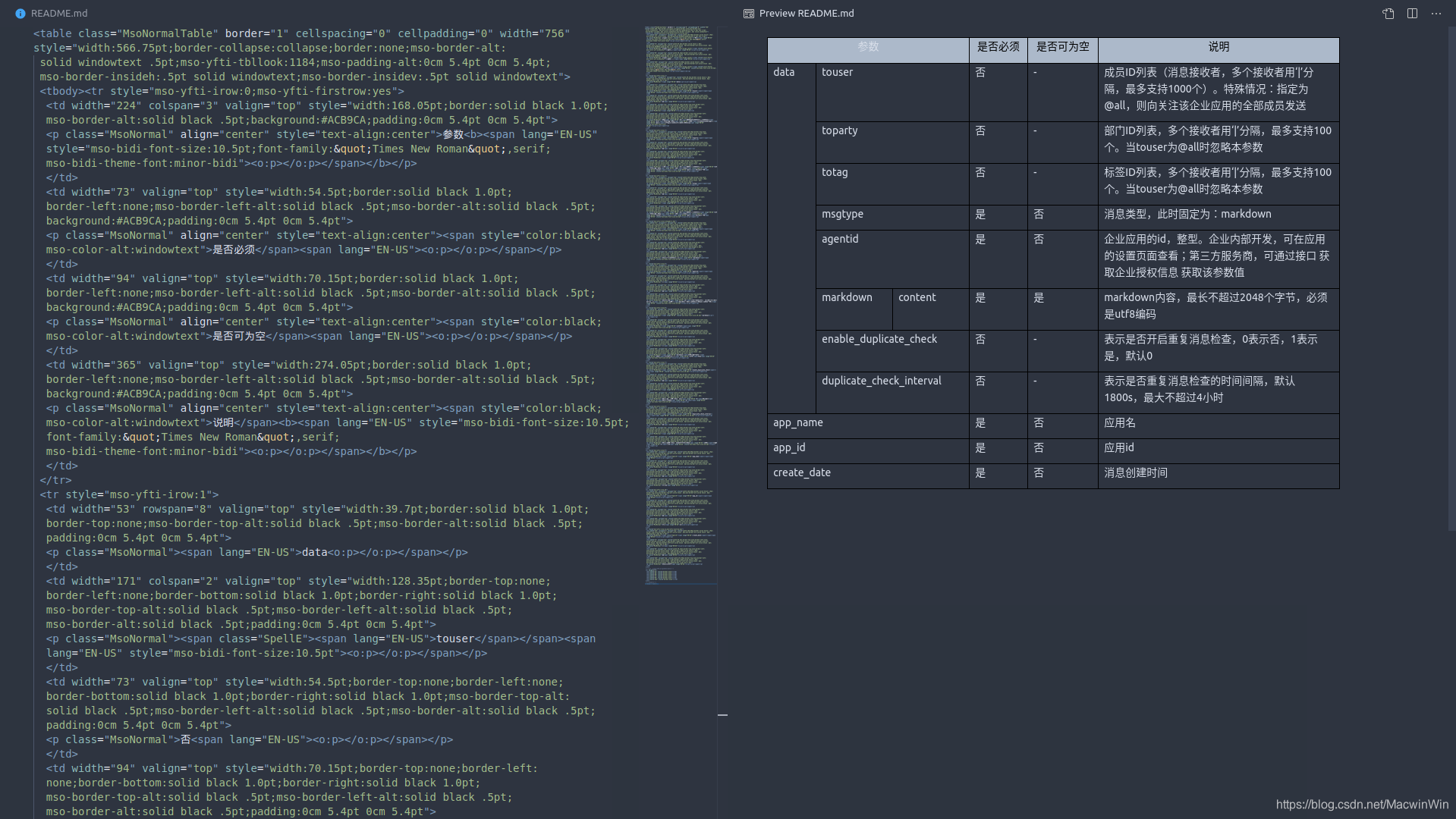
Task: Click the toparty description starting '部门ID列表'
Action: tap(1219, 143)
